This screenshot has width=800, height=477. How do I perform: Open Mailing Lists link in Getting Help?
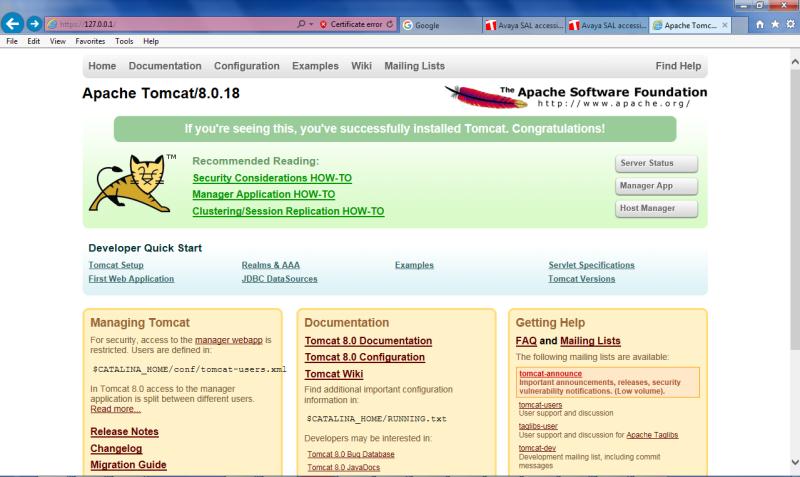pos(590,341)
